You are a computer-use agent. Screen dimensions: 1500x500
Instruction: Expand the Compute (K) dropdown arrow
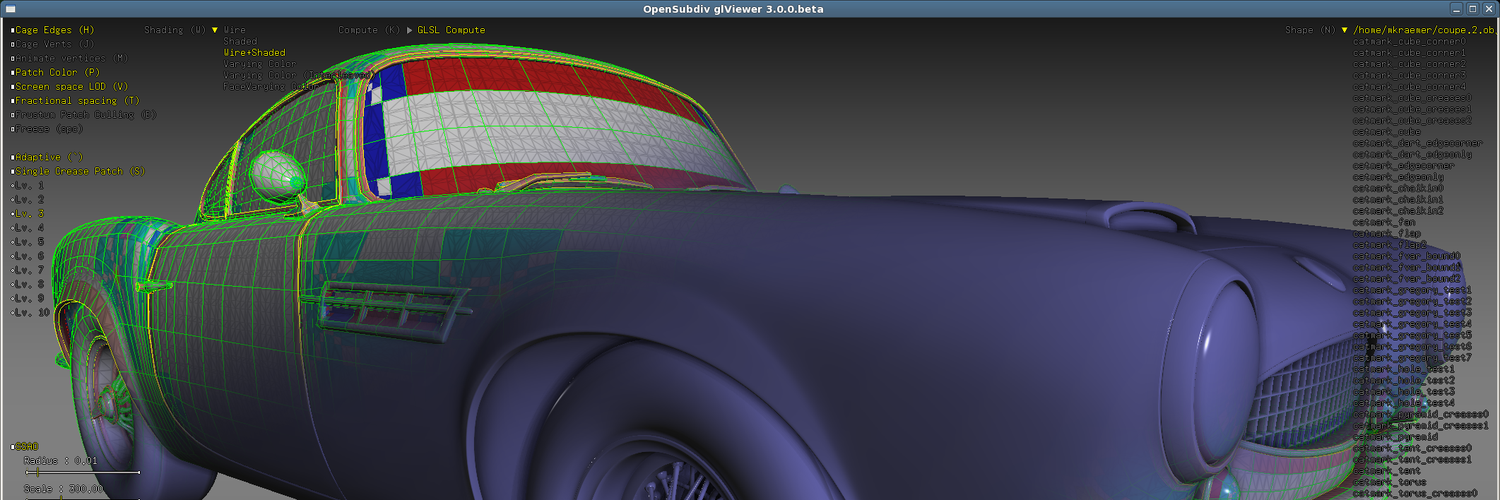pyautogui.click(x=409, y=30)
